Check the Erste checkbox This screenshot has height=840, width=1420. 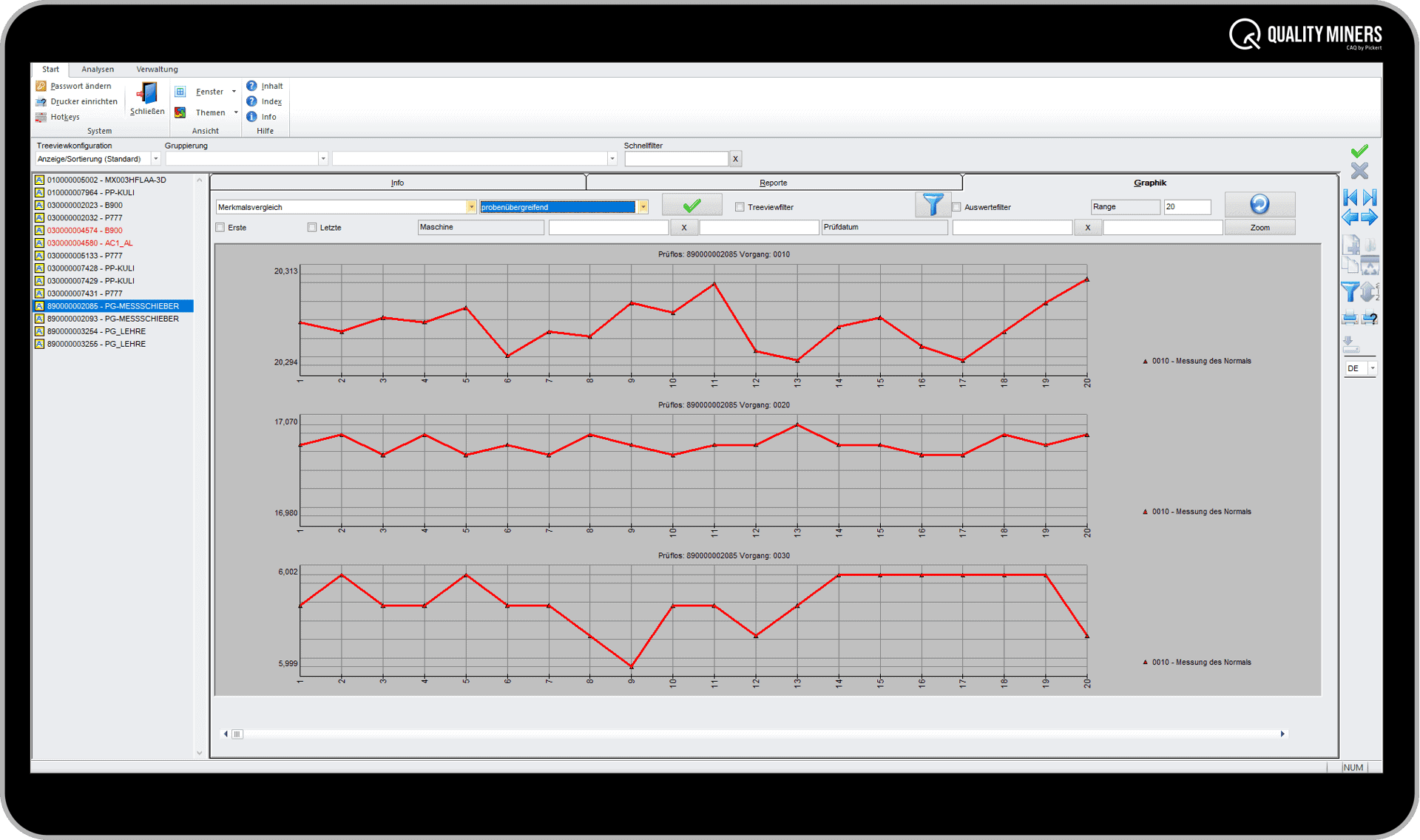pyautogui.click(x=220, y=227)
